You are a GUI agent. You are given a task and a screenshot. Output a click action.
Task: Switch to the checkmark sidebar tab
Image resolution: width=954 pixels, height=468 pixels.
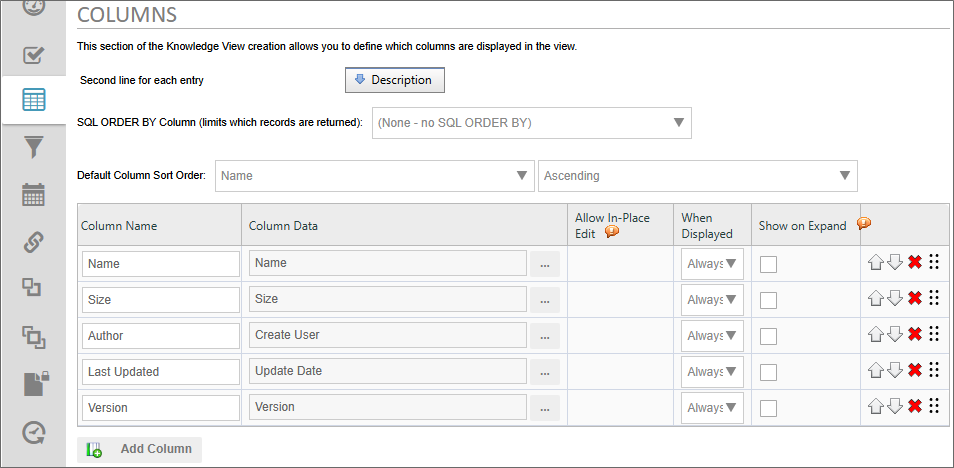(34, 54)
